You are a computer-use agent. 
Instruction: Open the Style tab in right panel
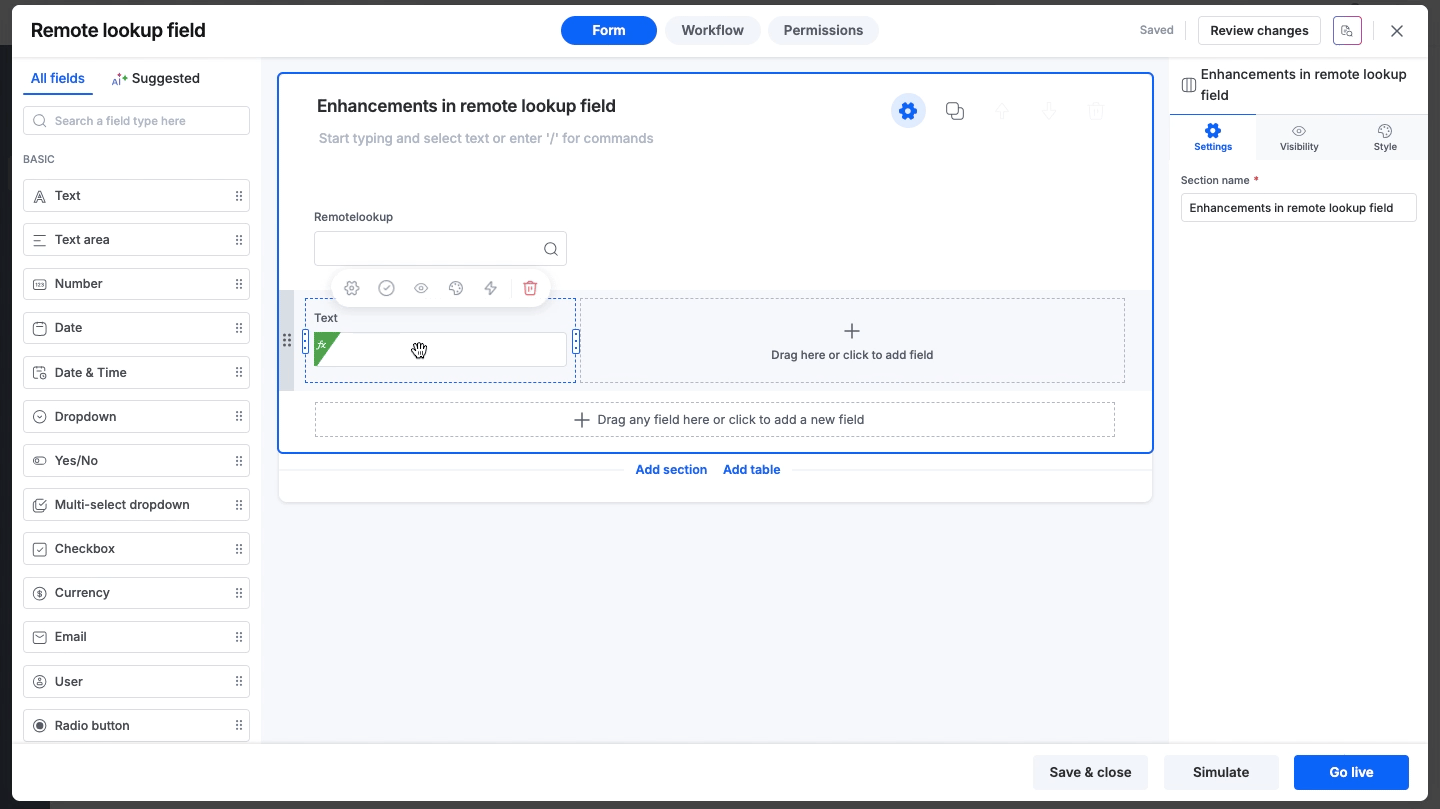(1385, 138)
